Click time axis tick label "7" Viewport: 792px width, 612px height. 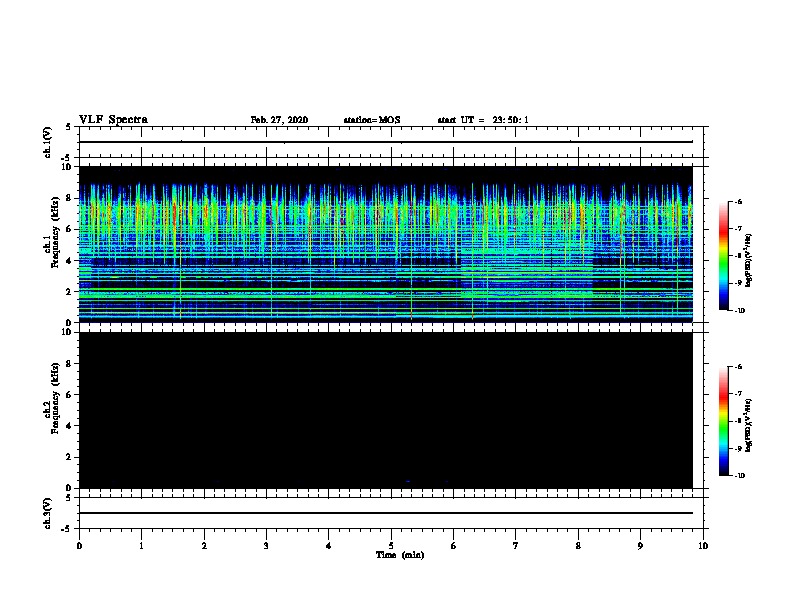pos(516,546)
